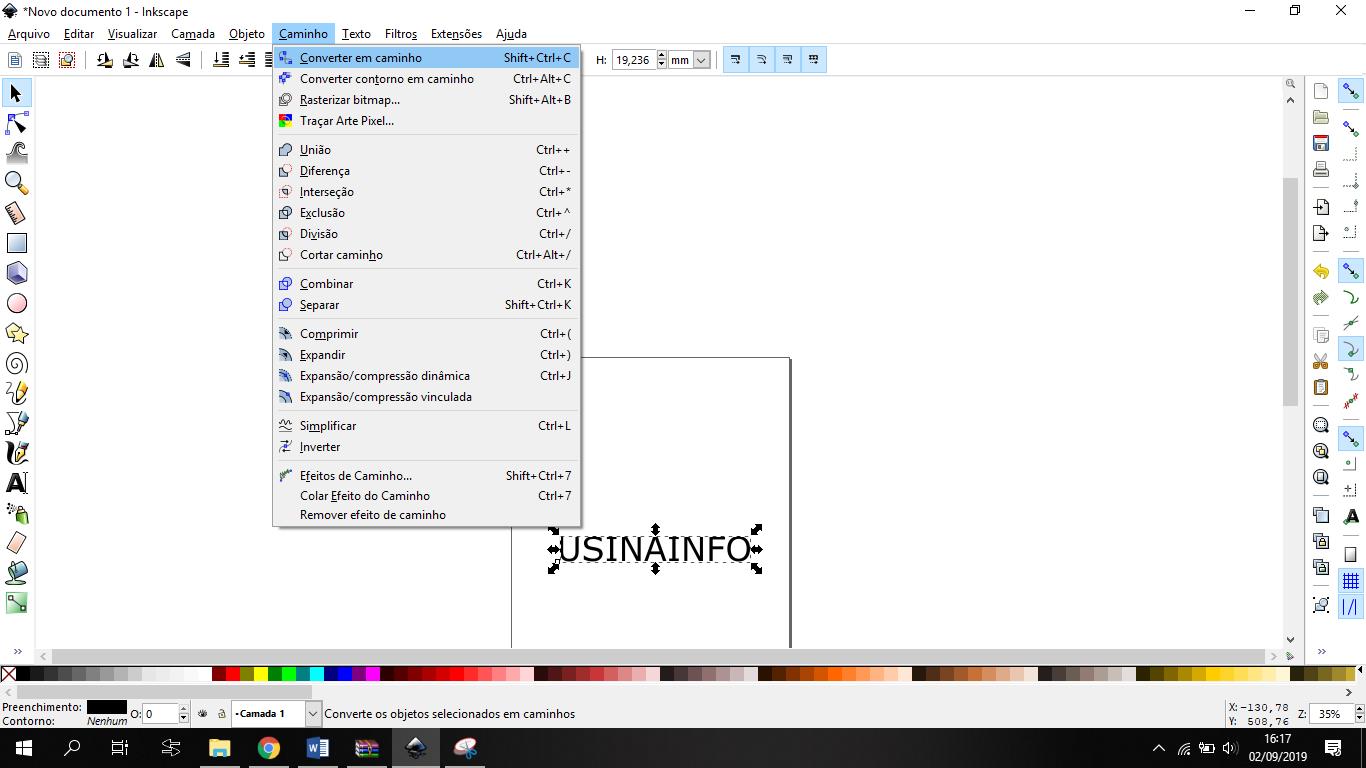Screen dimensions: 1366x768
Task: Choose Diferença from the Caminho menu
Action: [x=427, y=171]
